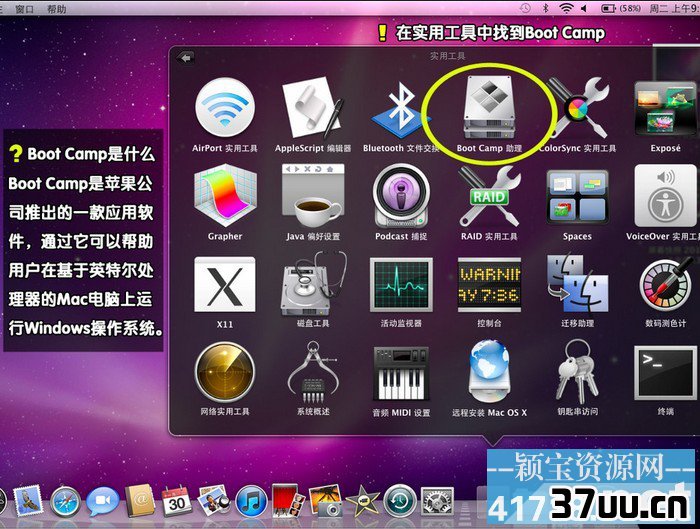Open 音频 MIDI 设置
The width and height of the screenshot is (700, 529).
click(x=400, y=372)
